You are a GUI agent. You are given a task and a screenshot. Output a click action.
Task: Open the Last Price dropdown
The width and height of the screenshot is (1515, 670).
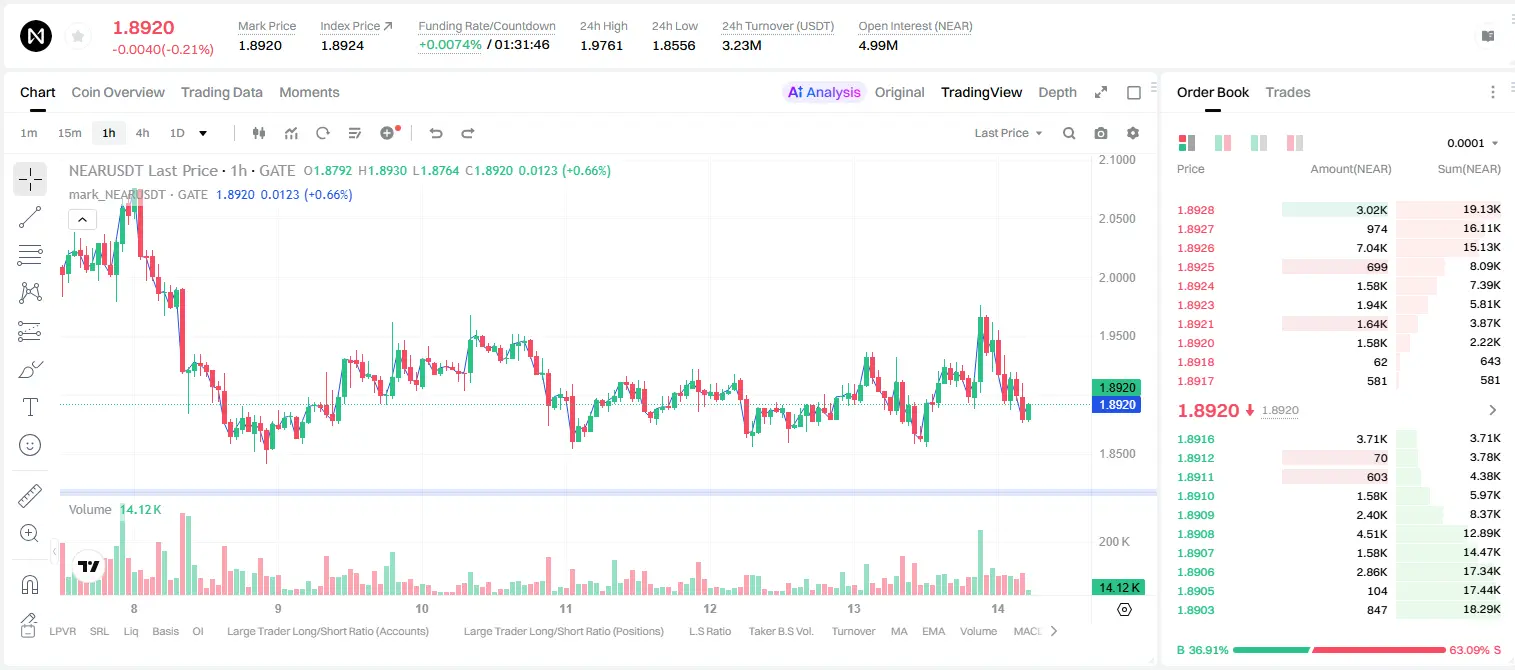coord(1008,133)
